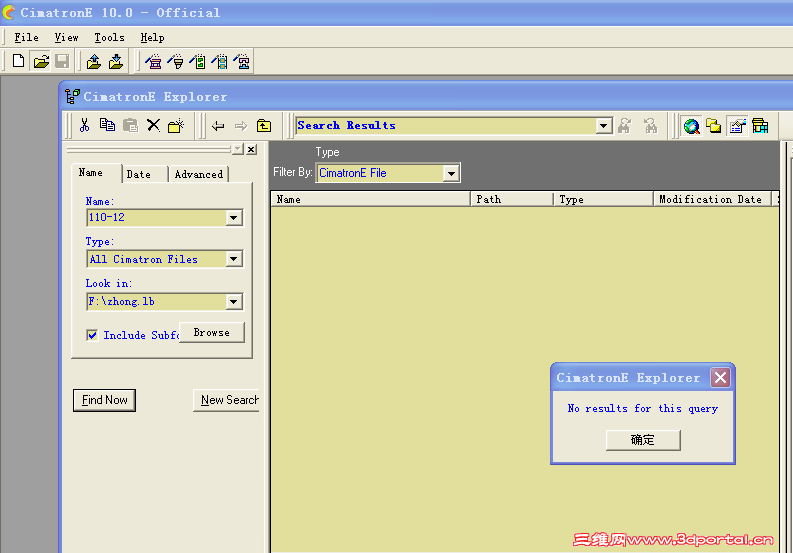Toggle the Include Subfolders checkbox

[92, 335]
